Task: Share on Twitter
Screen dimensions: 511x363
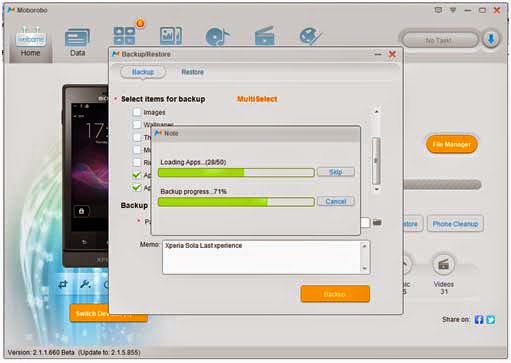Action: (491, 320)
